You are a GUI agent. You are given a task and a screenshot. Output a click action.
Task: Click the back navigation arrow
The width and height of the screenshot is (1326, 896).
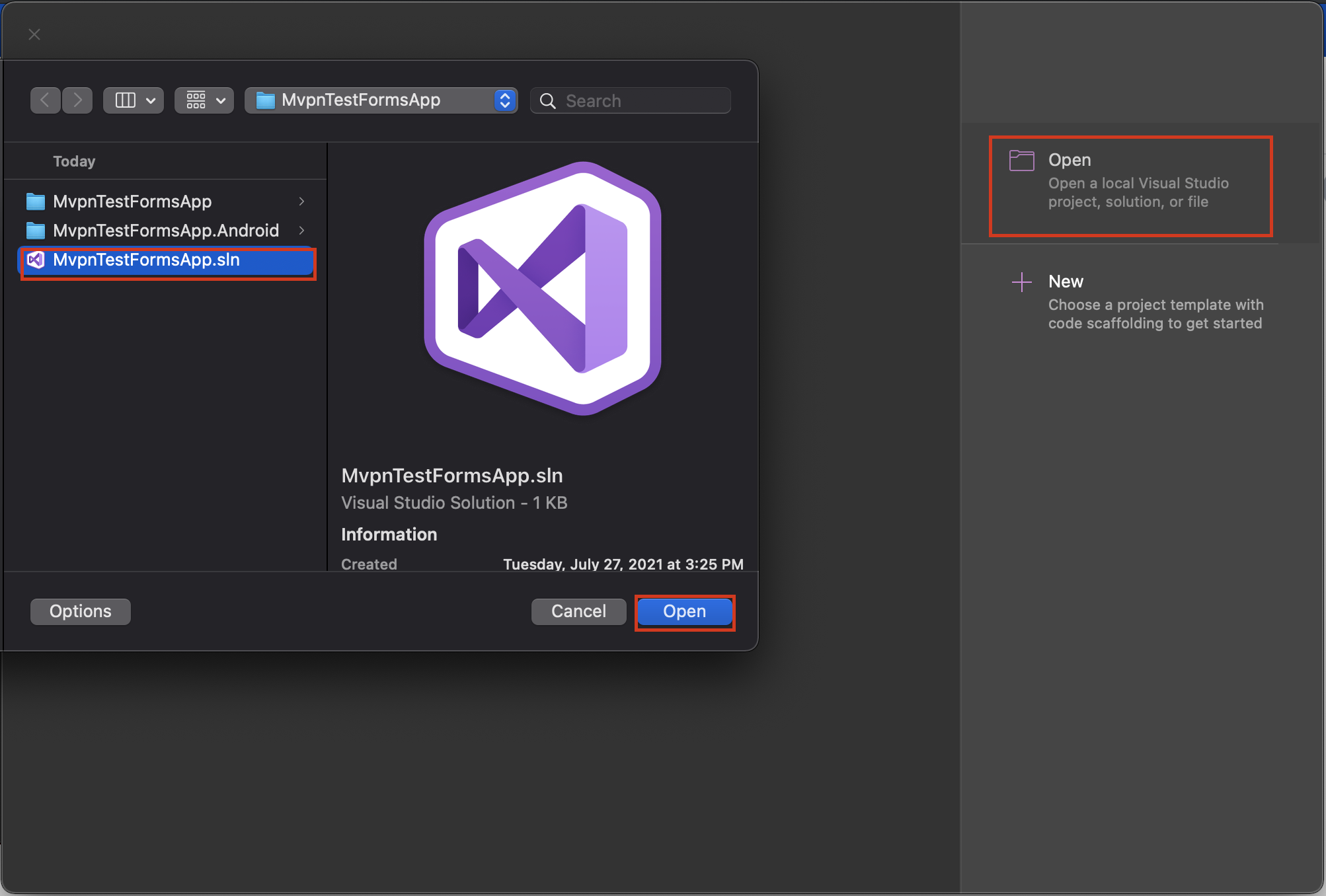[x=45, y=100]
